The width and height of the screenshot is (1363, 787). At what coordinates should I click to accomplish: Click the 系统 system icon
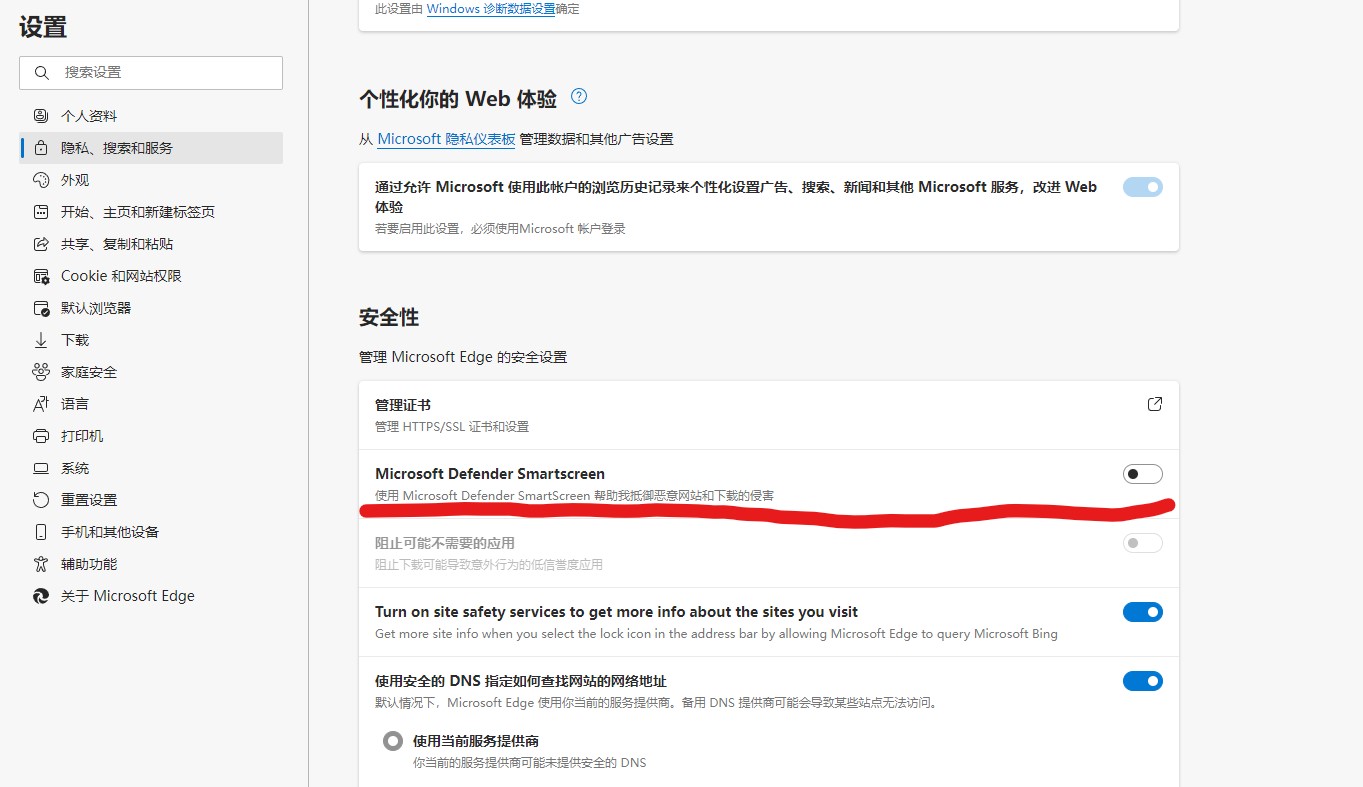coord(41,468)
